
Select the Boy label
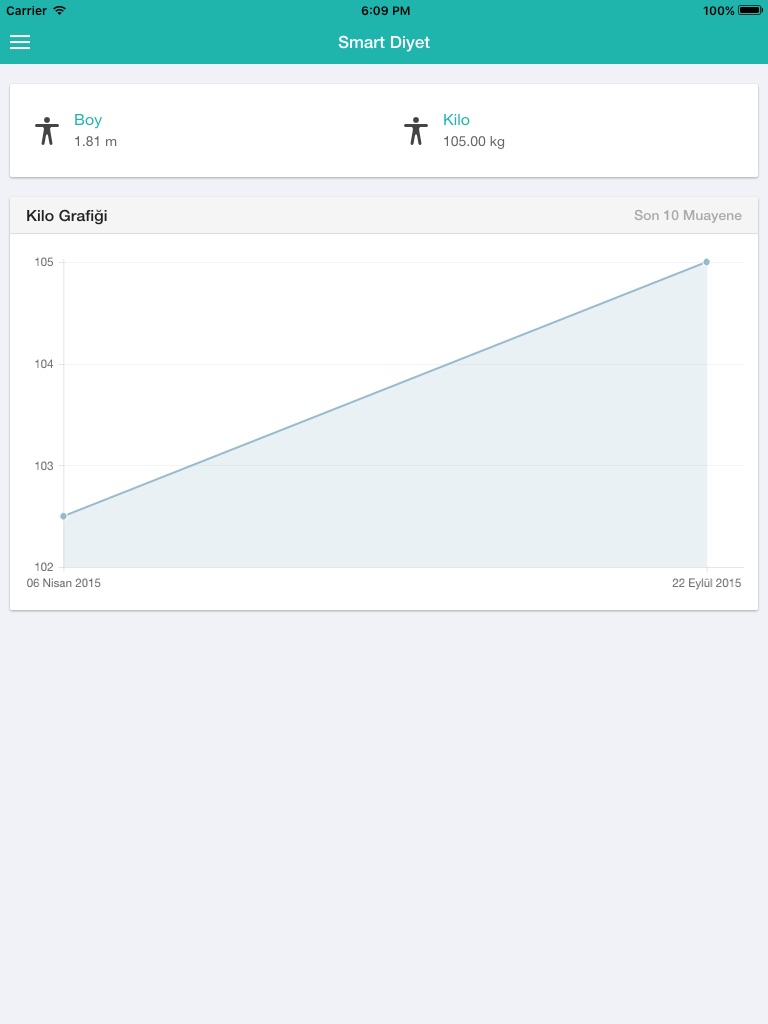[x=88, y=120]
